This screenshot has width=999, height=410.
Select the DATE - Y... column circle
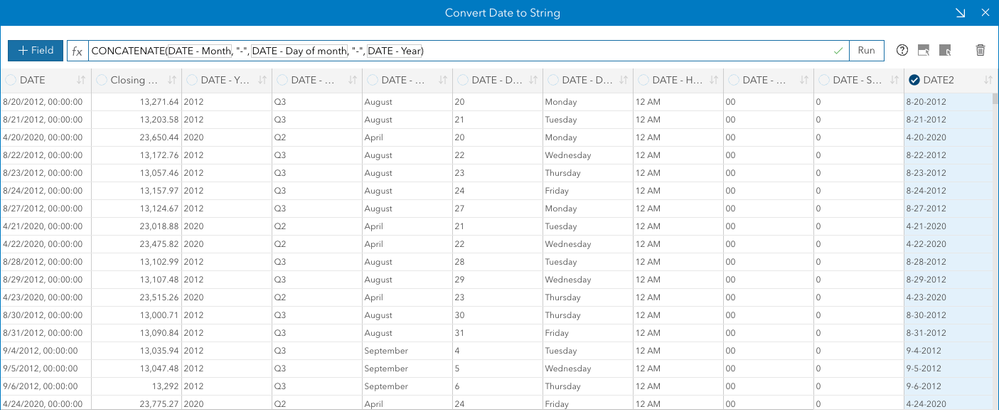(x=192, y=80)
